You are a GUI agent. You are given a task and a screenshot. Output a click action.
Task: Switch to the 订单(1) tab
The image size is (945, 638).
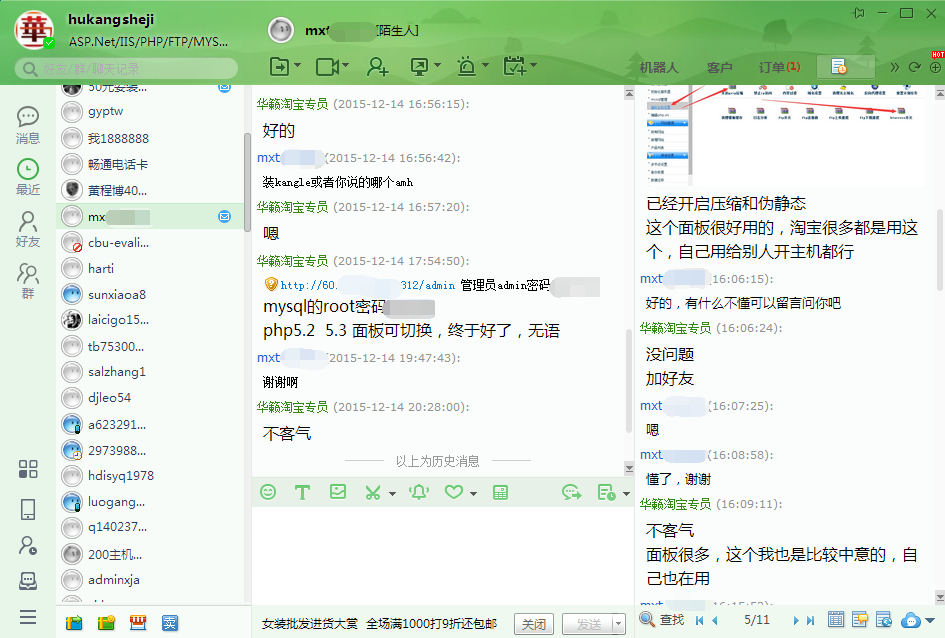pos(779,67)
